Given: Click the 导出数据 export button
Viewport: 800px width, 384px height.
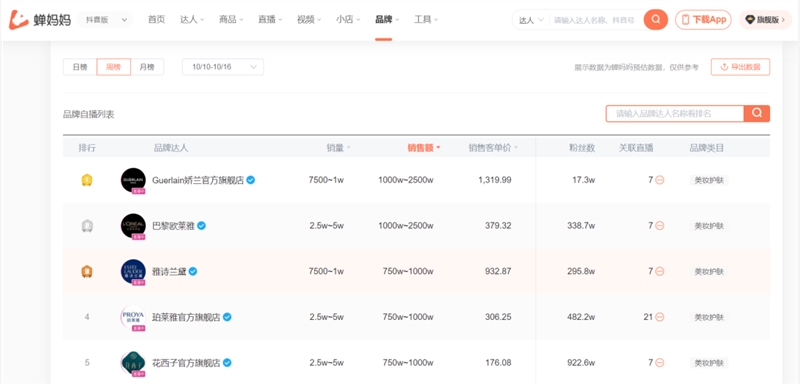Looking at the screenshot, I should coord(740,67).
